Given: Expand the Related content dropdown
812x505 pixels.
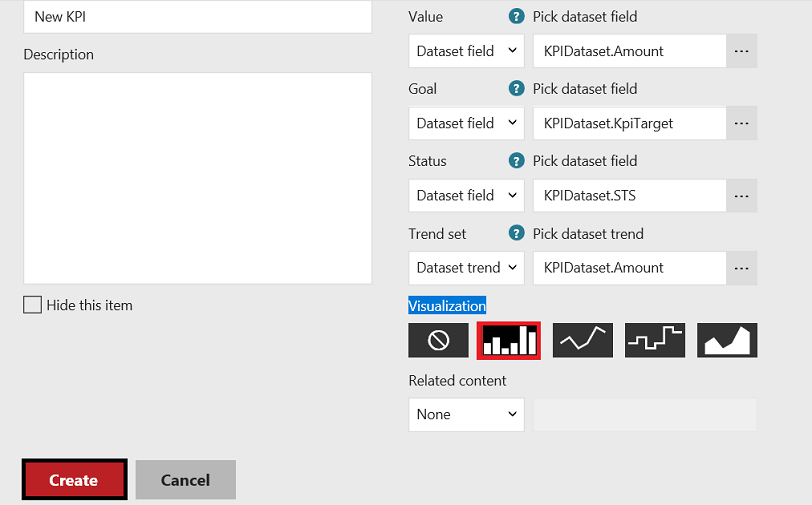Looking at the screenshot, I should [467, 414].
